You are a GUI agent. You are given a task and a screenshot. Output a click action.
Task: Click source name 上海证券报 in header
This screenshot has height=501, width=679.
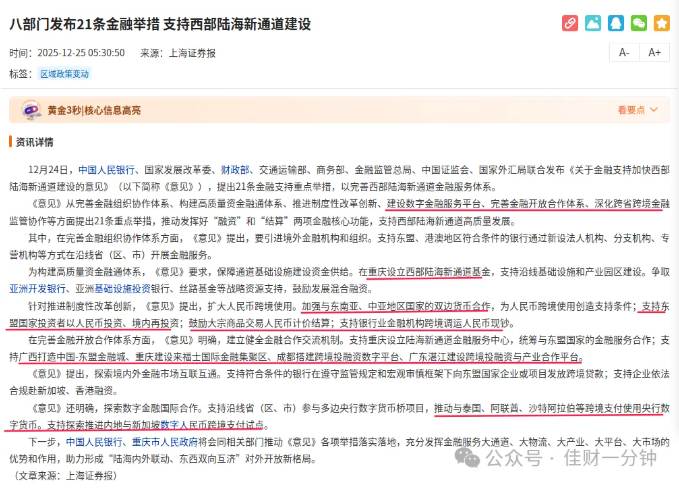pyautogui.click(x=192, y=53)
